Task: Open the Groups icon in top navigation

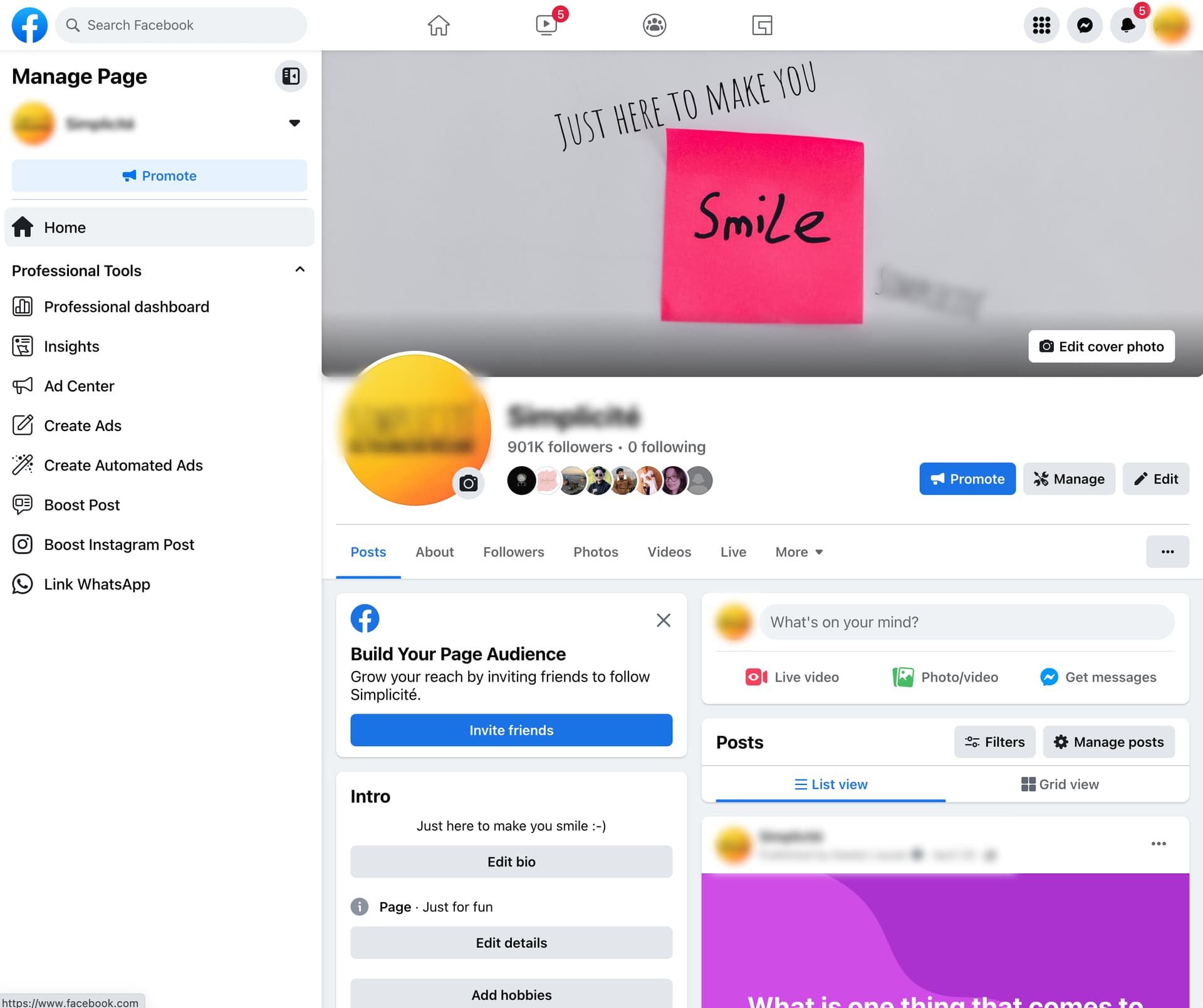Action: click(x=654, y=25)
